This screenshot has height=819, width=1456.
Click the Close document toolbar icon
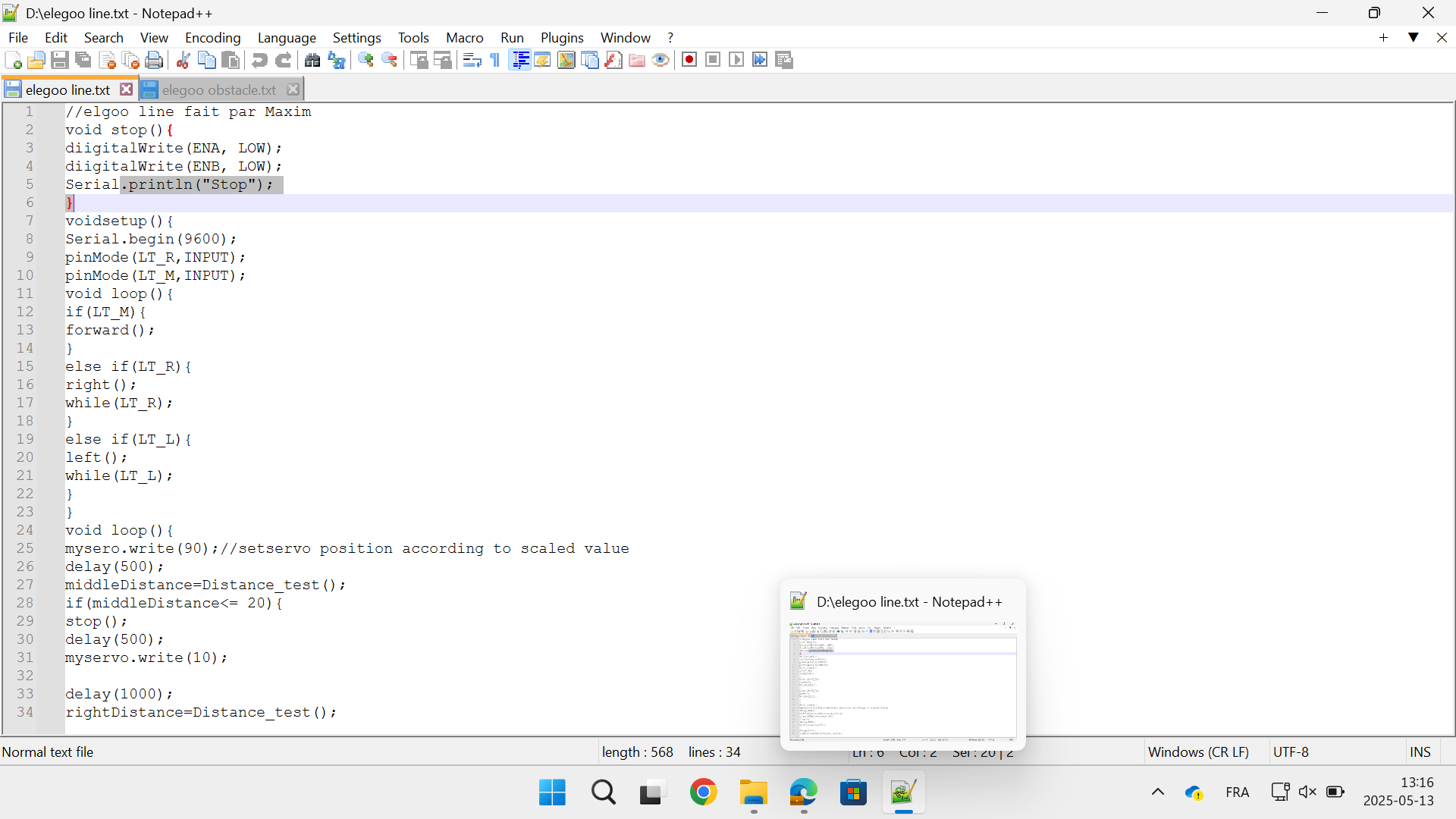click(108, 60)
